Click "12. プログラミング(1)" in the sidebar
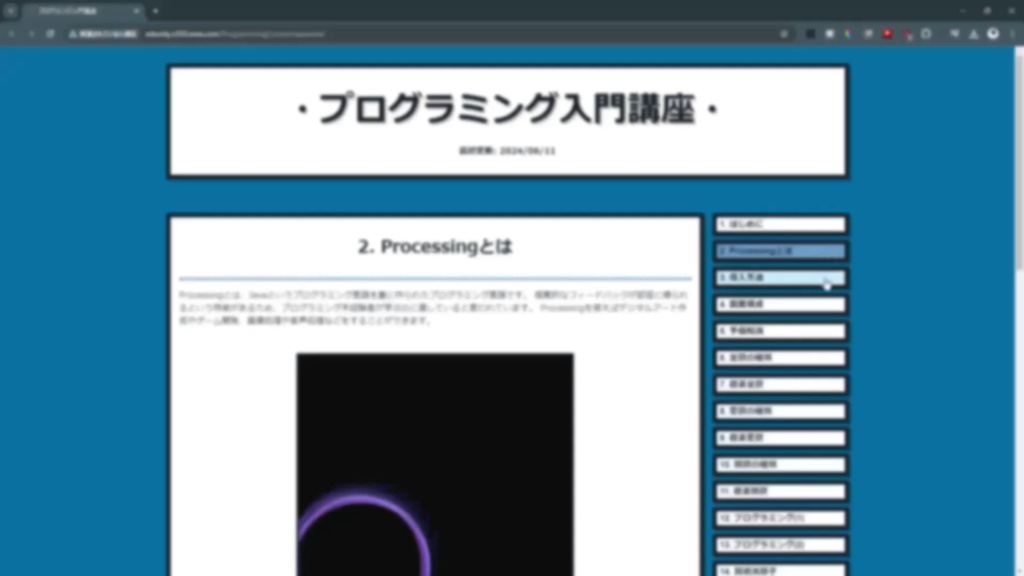Image resolution: width=1024 pixels, height=576 pixels. click(779, 518)
